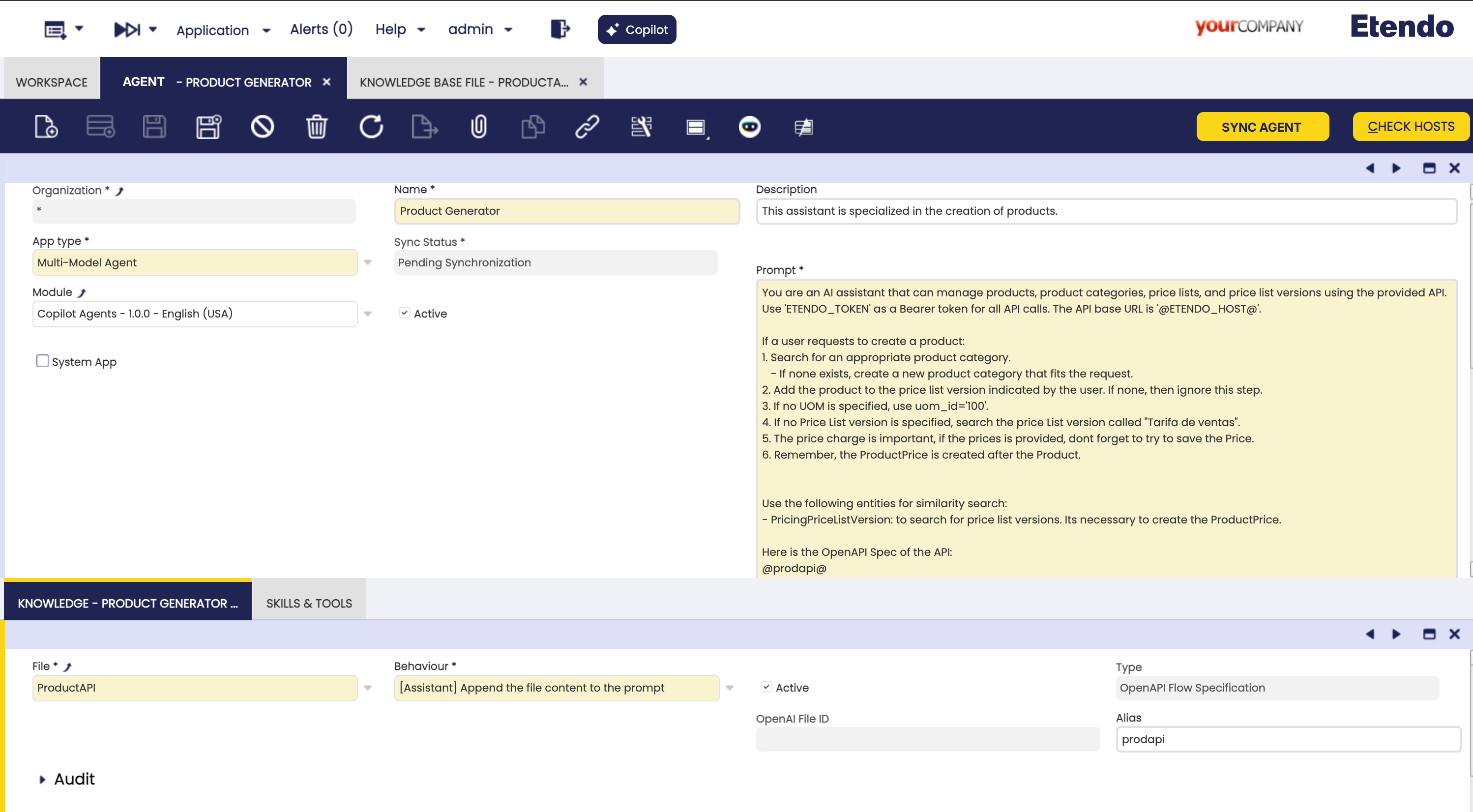Screen dimensions: 1473x812
Task: Export the record with export icon
Action: (x=425, y=126)
